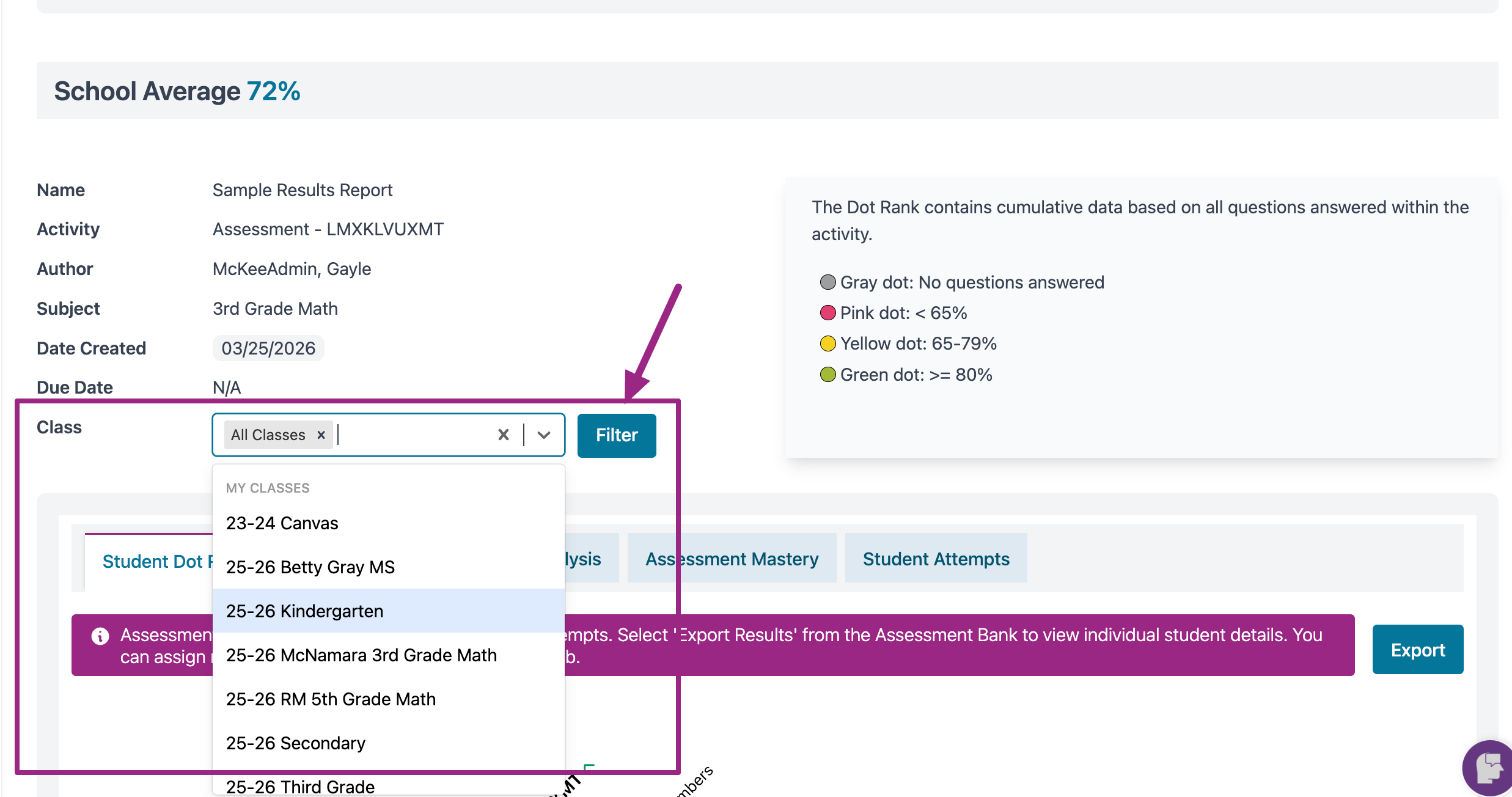
Task: Remove the All Classes tag chip
Action: (321, 435)
